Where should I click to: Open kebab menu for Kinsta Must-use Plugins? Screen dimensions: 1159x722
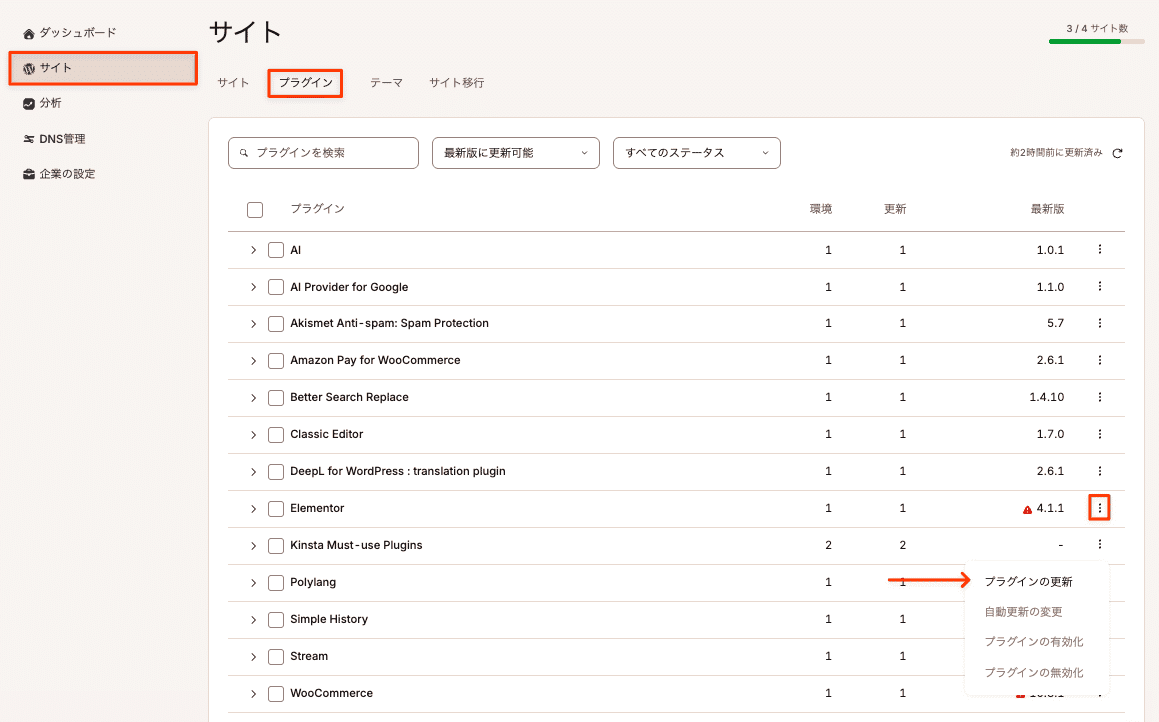1100,545
